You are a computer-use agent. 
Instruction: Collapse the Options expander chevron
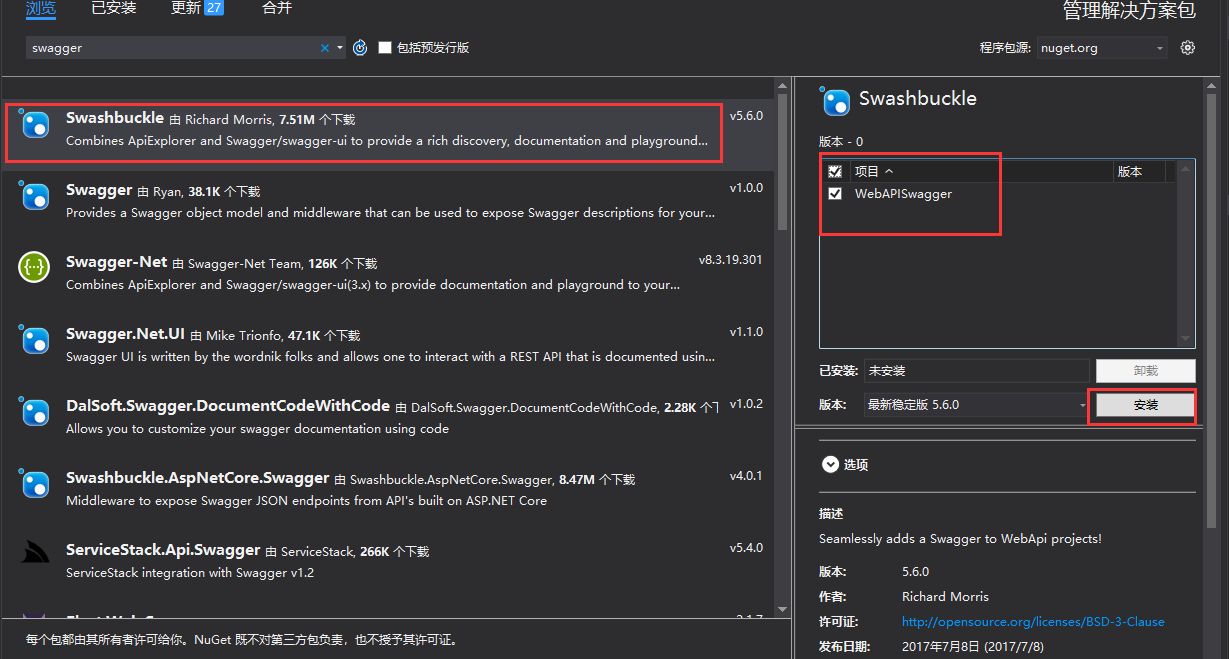point(830,464)
